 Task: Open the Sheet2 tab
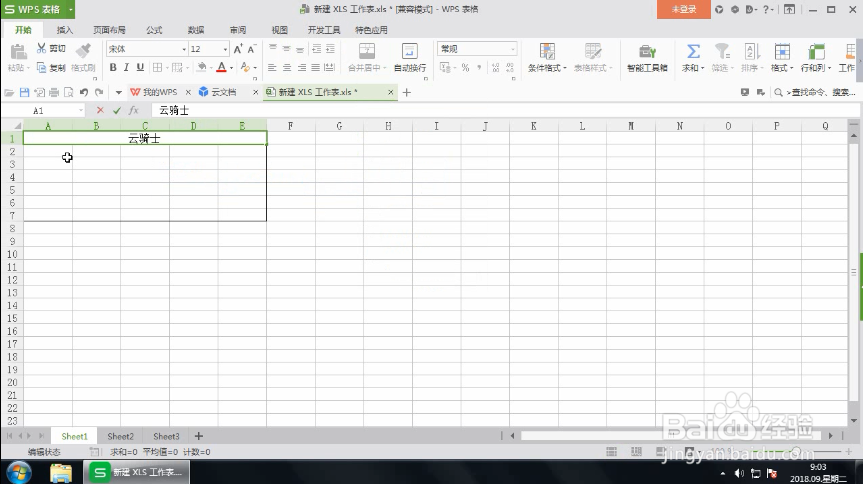coord(121,436)
